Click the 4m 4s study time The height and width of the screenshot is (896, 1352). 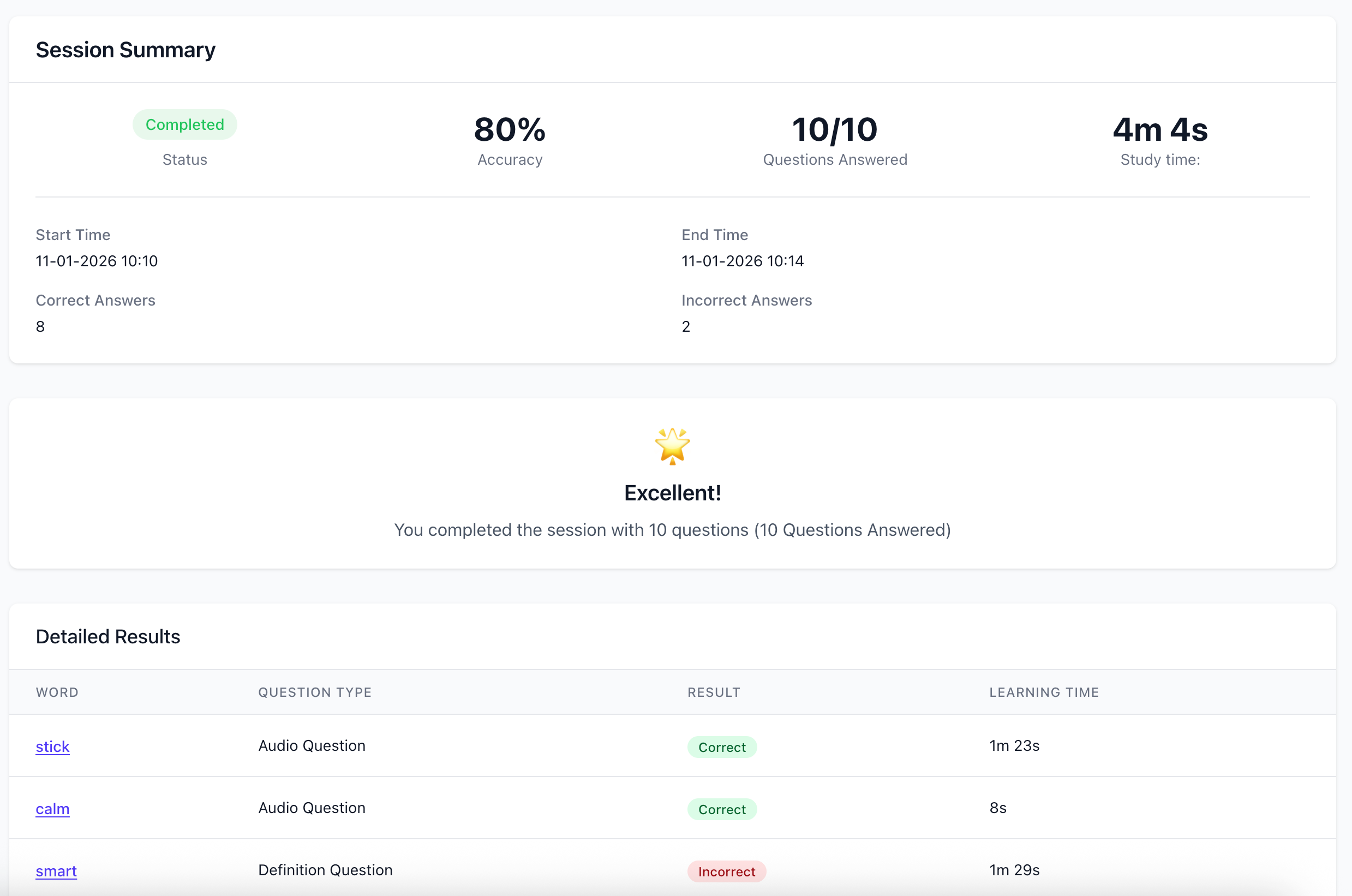tap(1159, 130)
